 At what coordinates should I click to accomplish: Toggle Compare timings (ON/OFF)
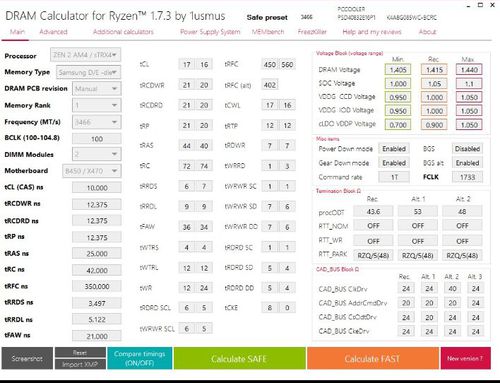pos(140,358)
